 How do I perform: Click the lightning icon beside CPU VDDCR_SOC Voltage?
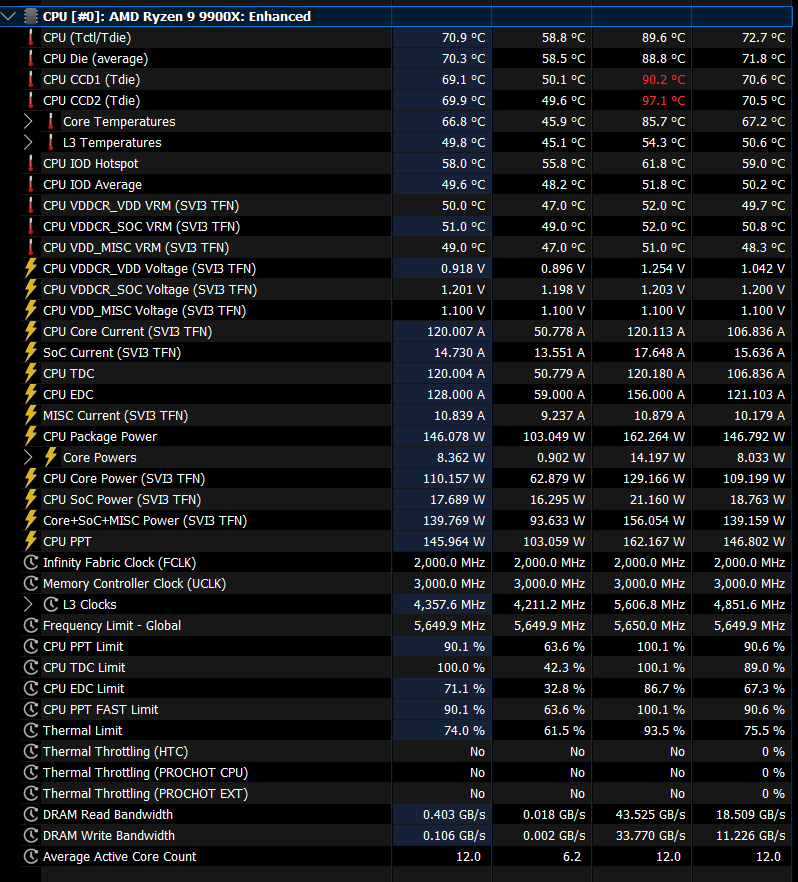(31, 290)
